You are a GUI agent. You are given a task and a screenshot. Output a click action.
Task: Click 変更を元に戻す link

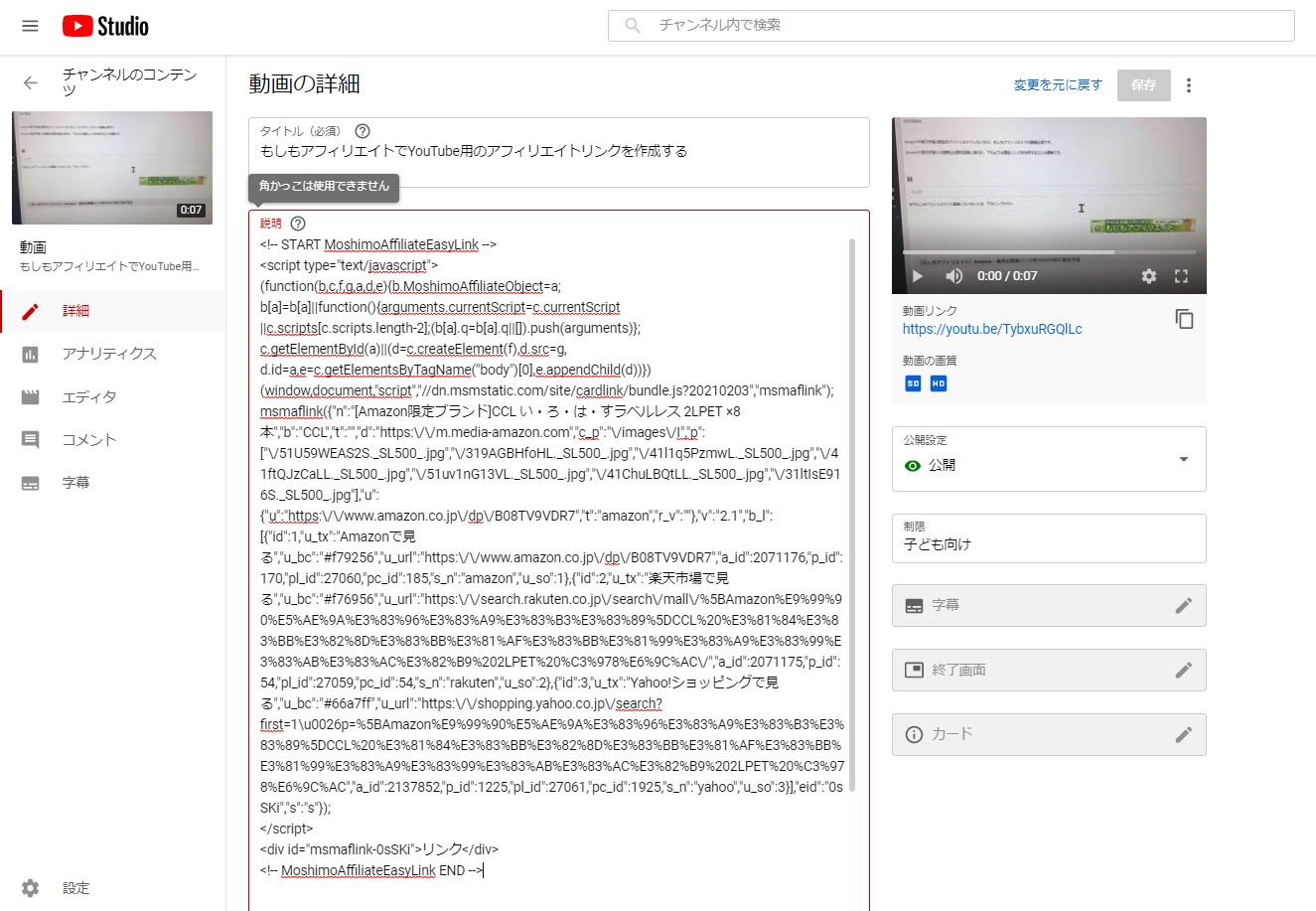pyautogui.click(x=1058, y=85)
